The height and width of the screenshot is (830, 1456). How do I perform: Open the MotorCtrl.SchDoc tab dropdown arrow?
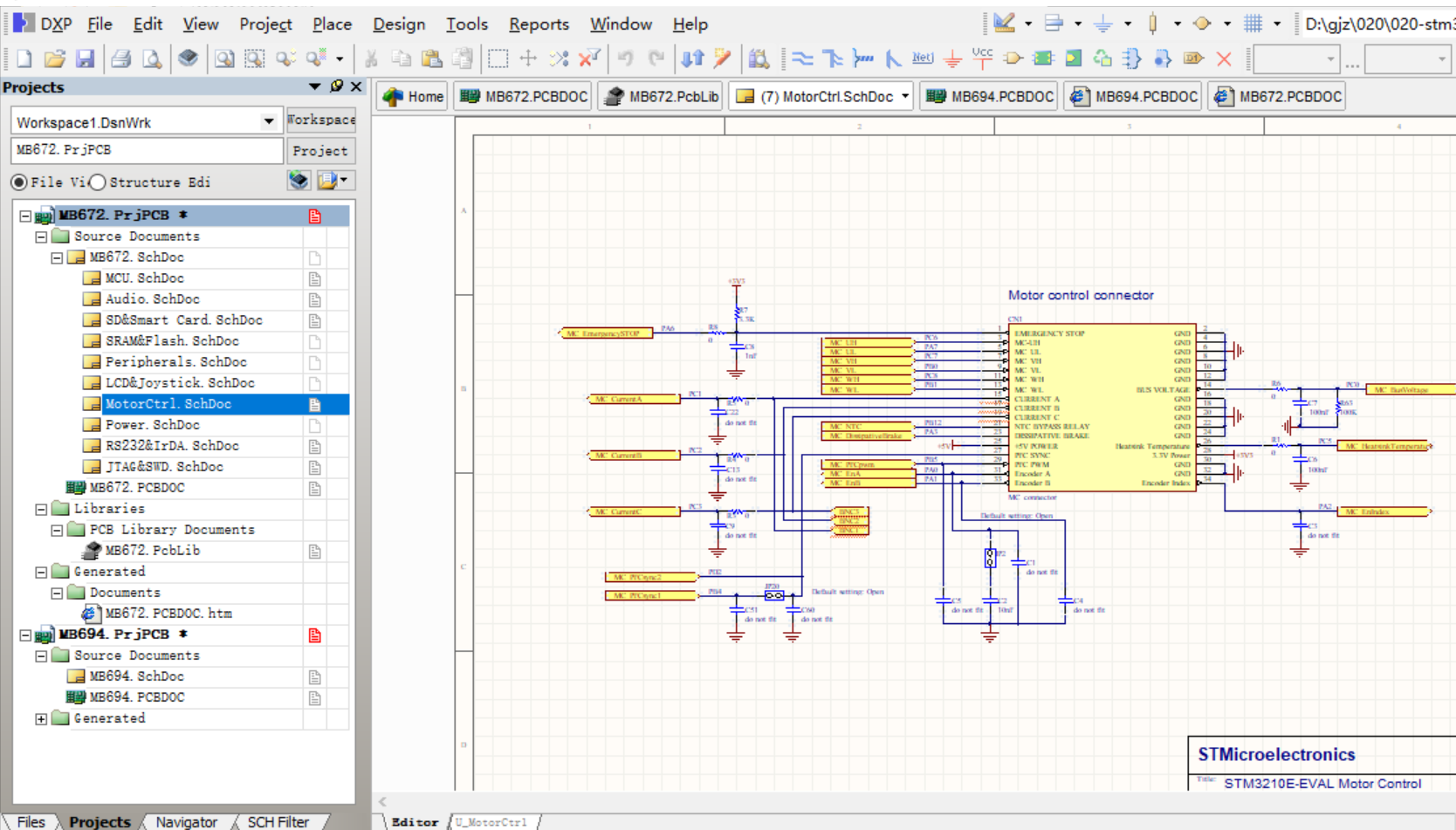(x=905, y=96)
